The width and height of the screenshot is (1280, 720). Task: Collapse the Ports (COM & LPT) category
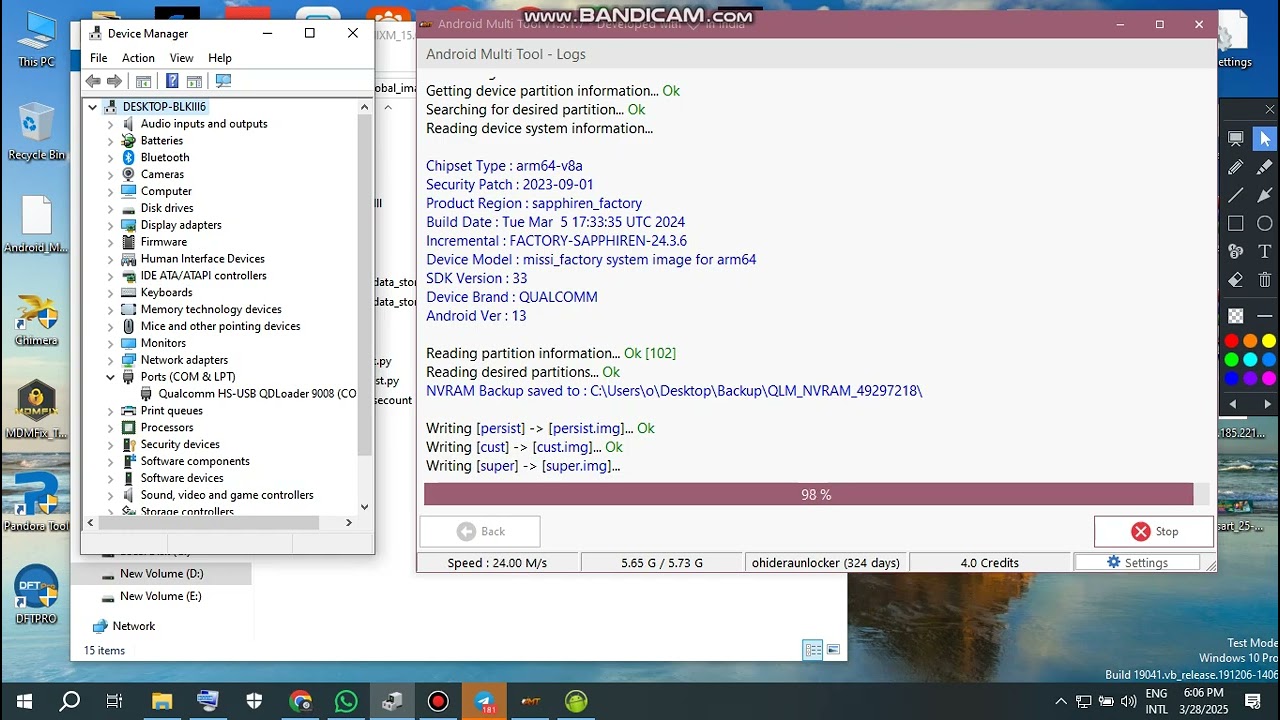point(110,377)
